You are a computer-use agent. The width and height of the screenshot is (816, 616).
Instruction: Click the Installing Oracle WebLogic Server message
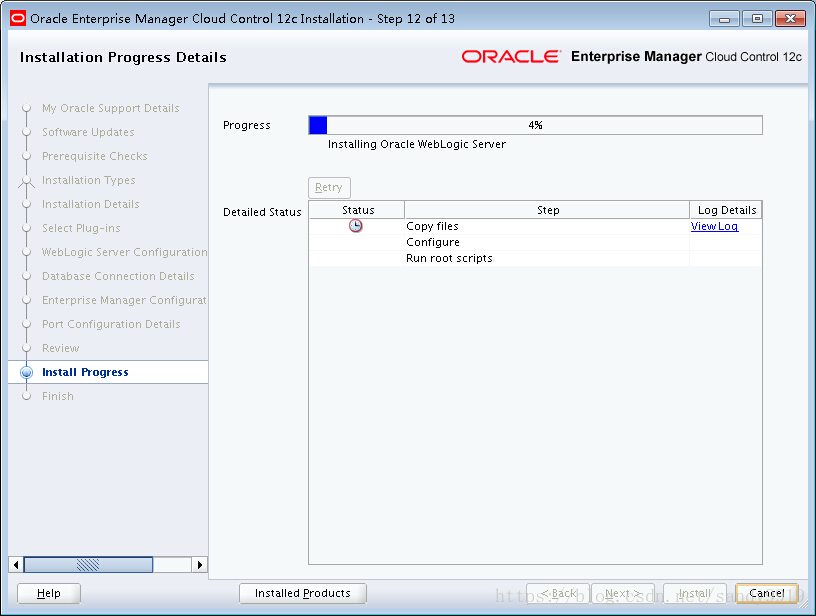(x=417, y=144)
